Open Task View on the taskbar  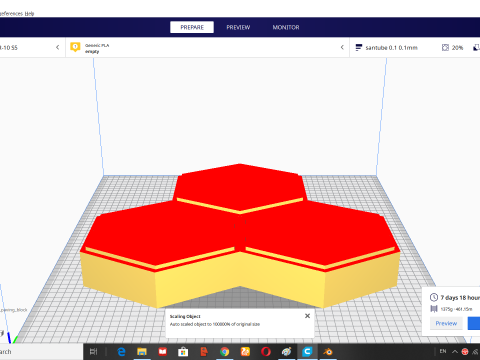point(94,351)
